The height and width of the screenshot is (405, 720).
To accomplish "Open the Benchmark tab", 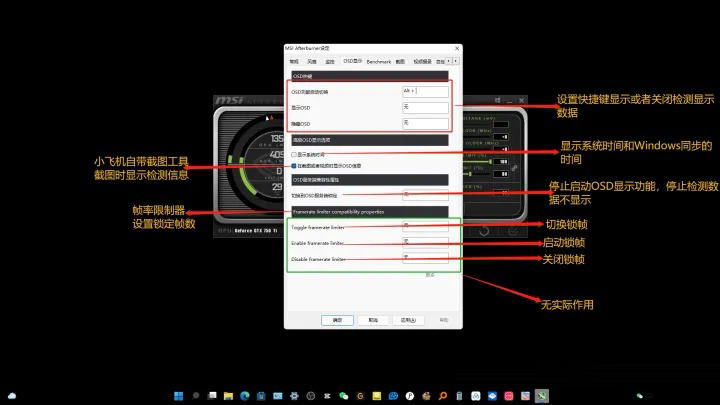I will click(379, 62).
